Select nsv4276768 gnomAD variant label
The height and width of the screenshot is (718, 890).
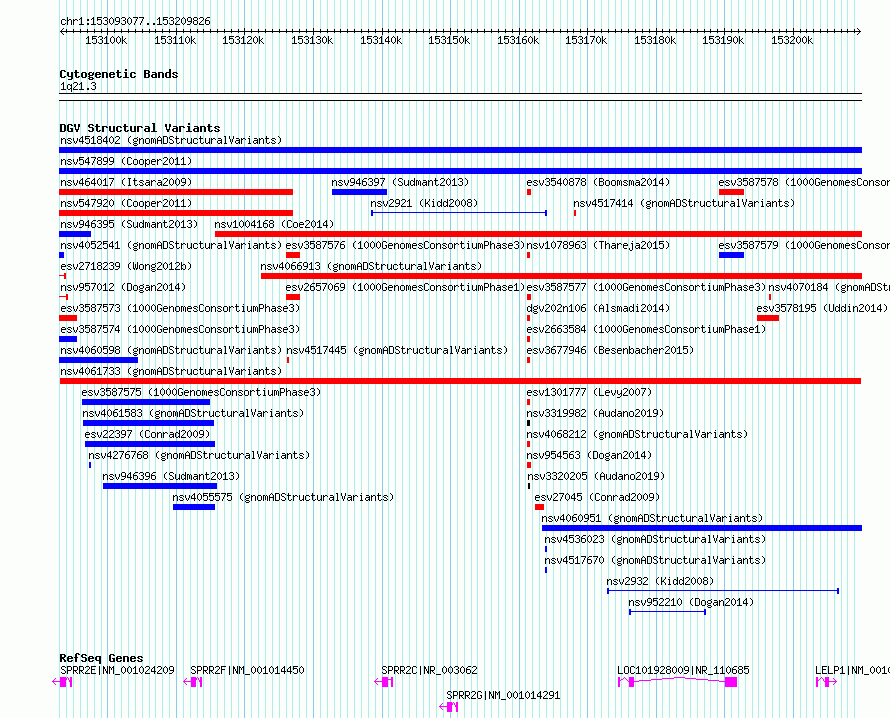(199, 455)
